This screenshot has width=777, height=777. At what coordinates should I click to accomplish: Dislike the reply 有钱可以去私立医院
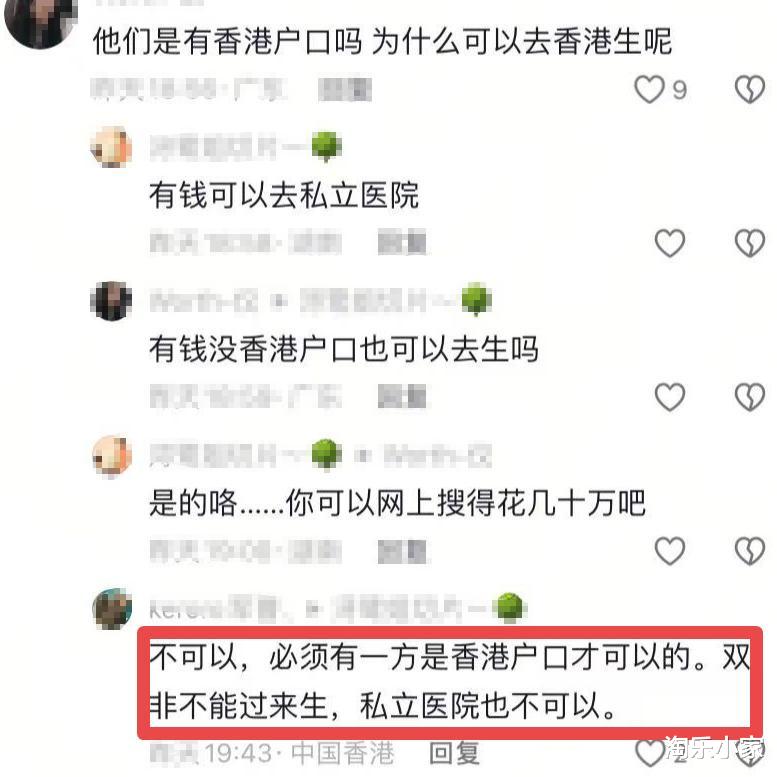tap(749, 243)
